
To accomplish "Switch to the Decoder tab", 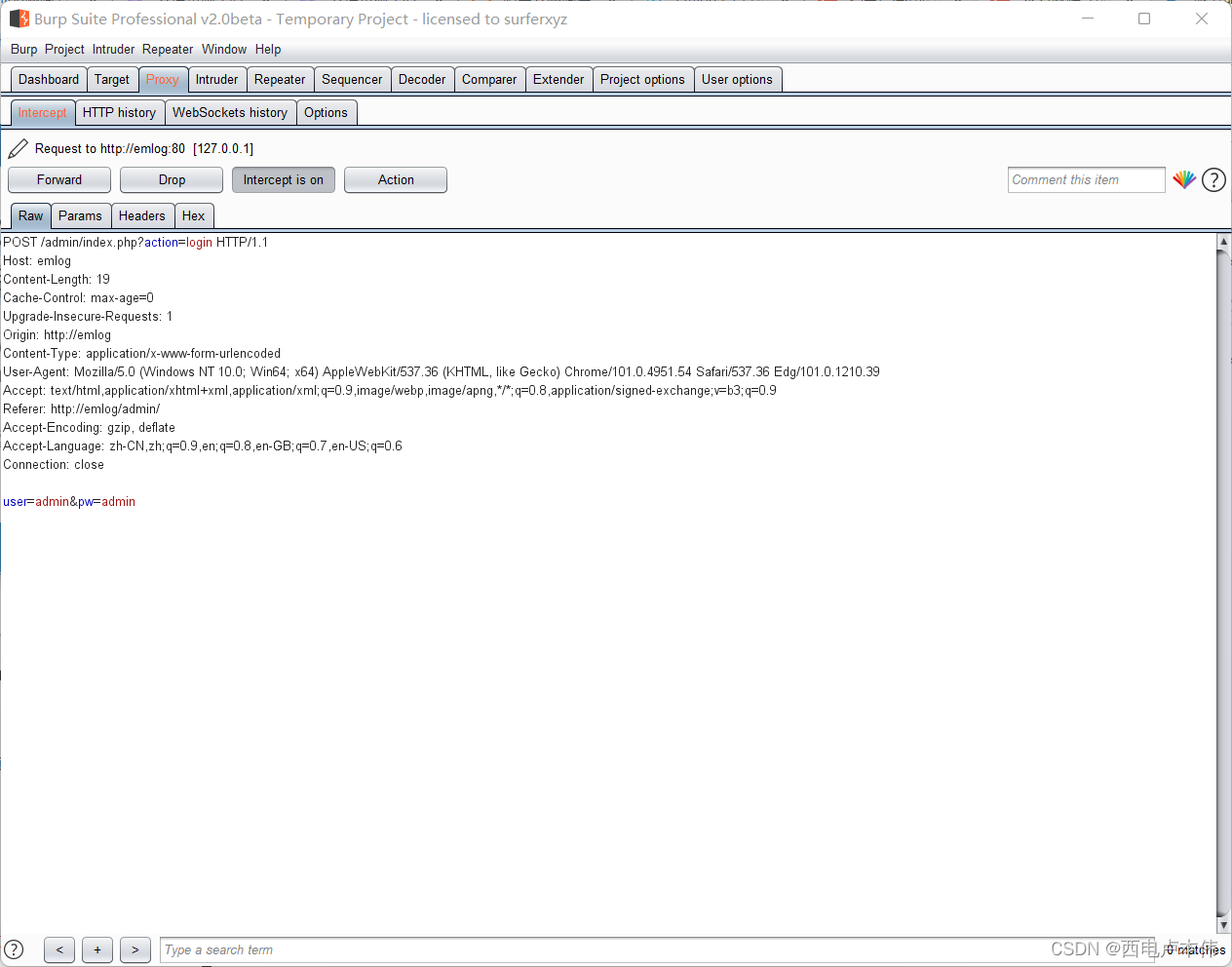I will click(422, 80).
